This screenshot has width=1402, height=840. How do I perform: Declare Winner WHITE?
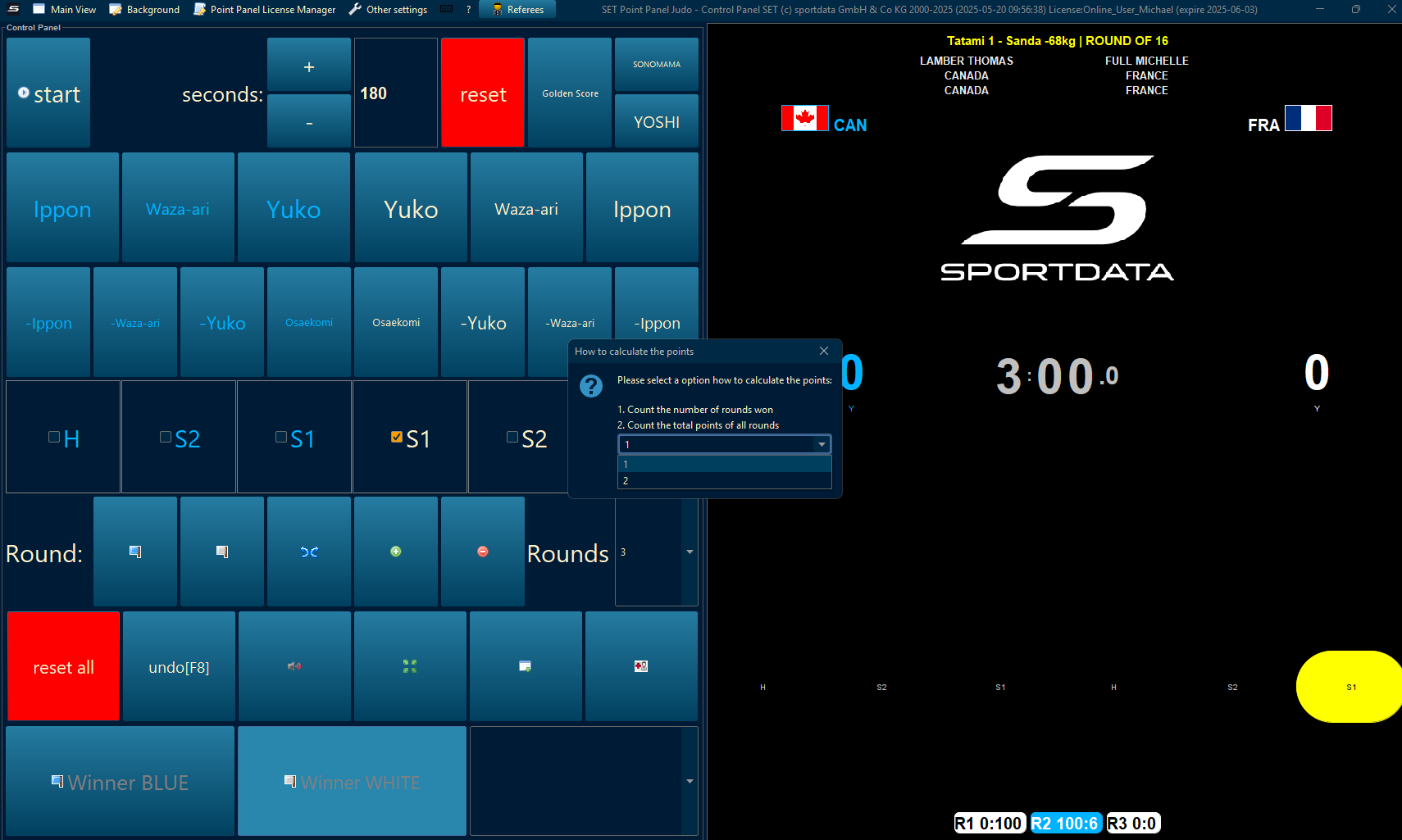[352, 781]
